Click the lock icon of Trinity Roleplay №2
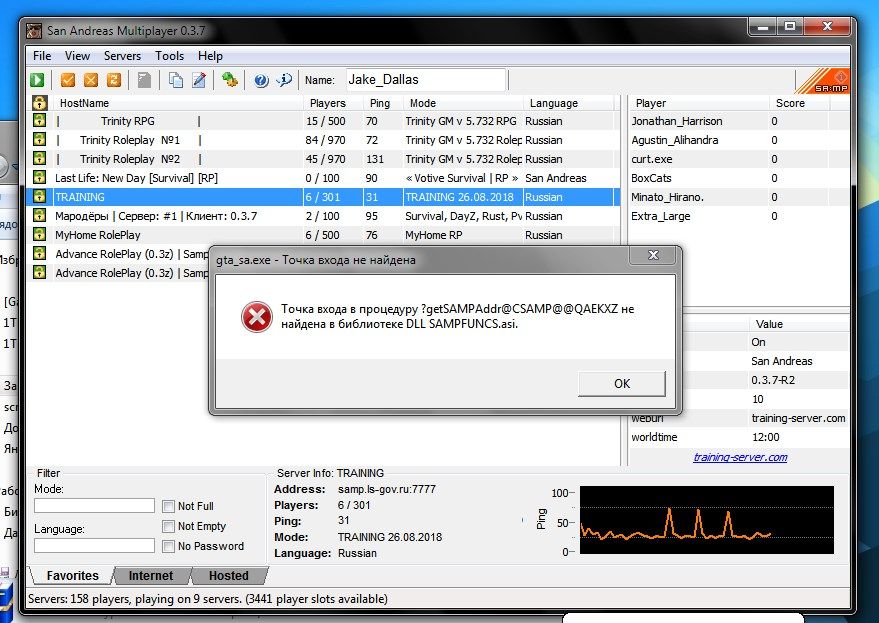 click(x=39, y=159)
